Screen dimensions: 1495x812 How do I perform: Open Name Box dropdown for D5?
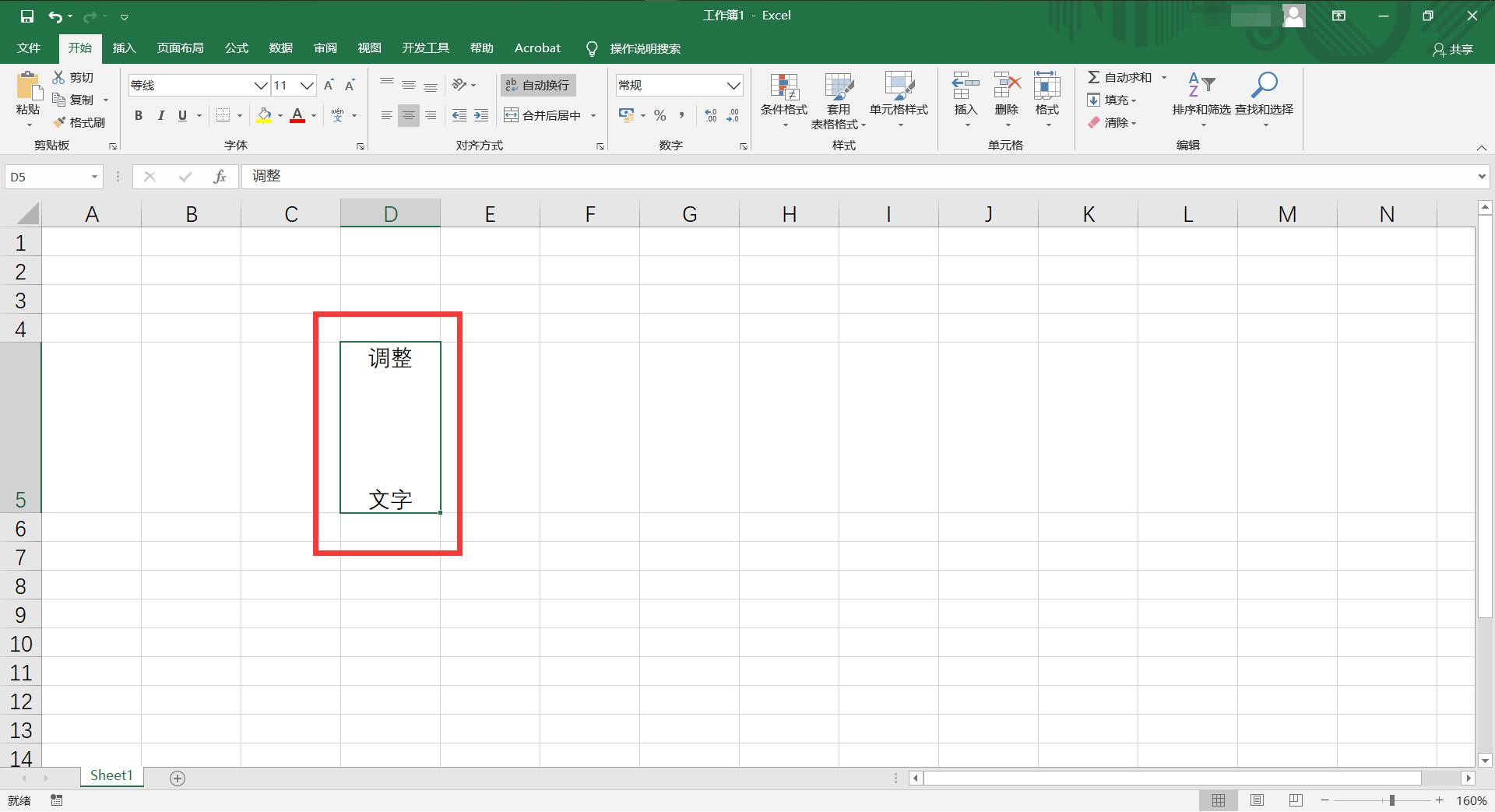94,177
